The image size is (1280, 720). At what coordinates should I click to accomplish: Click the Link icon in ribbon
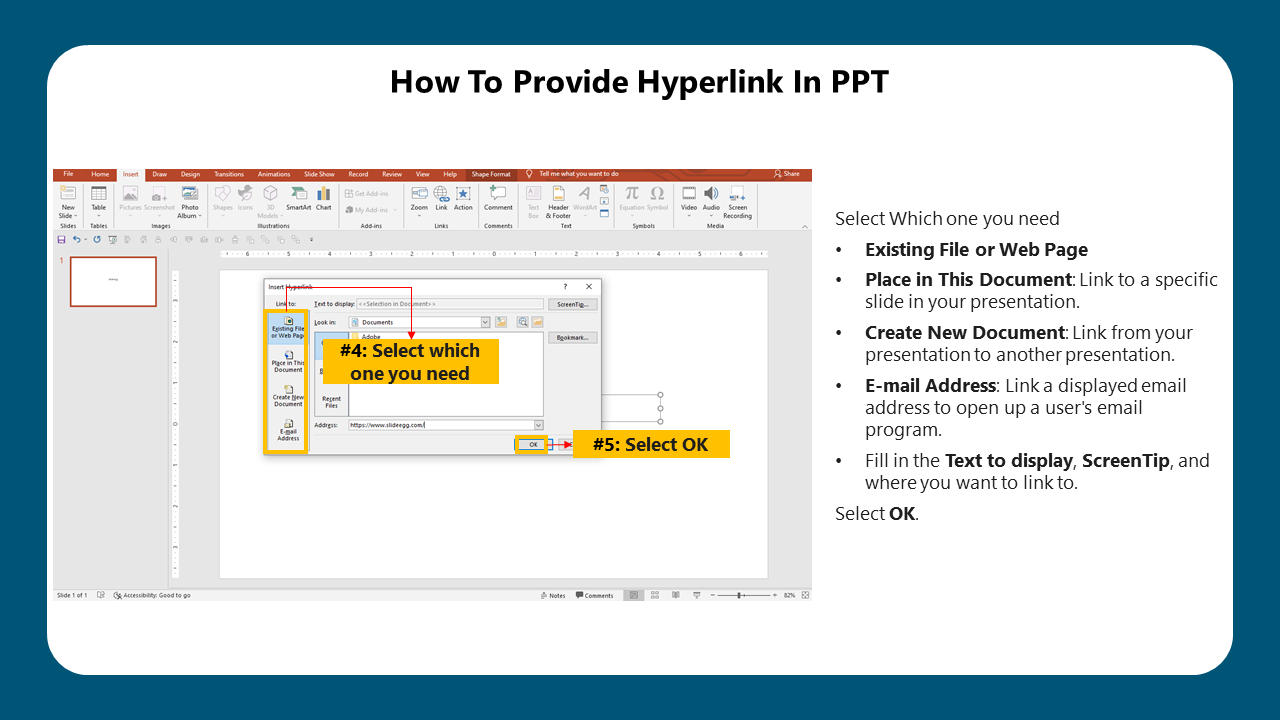[x=441, y=193]
